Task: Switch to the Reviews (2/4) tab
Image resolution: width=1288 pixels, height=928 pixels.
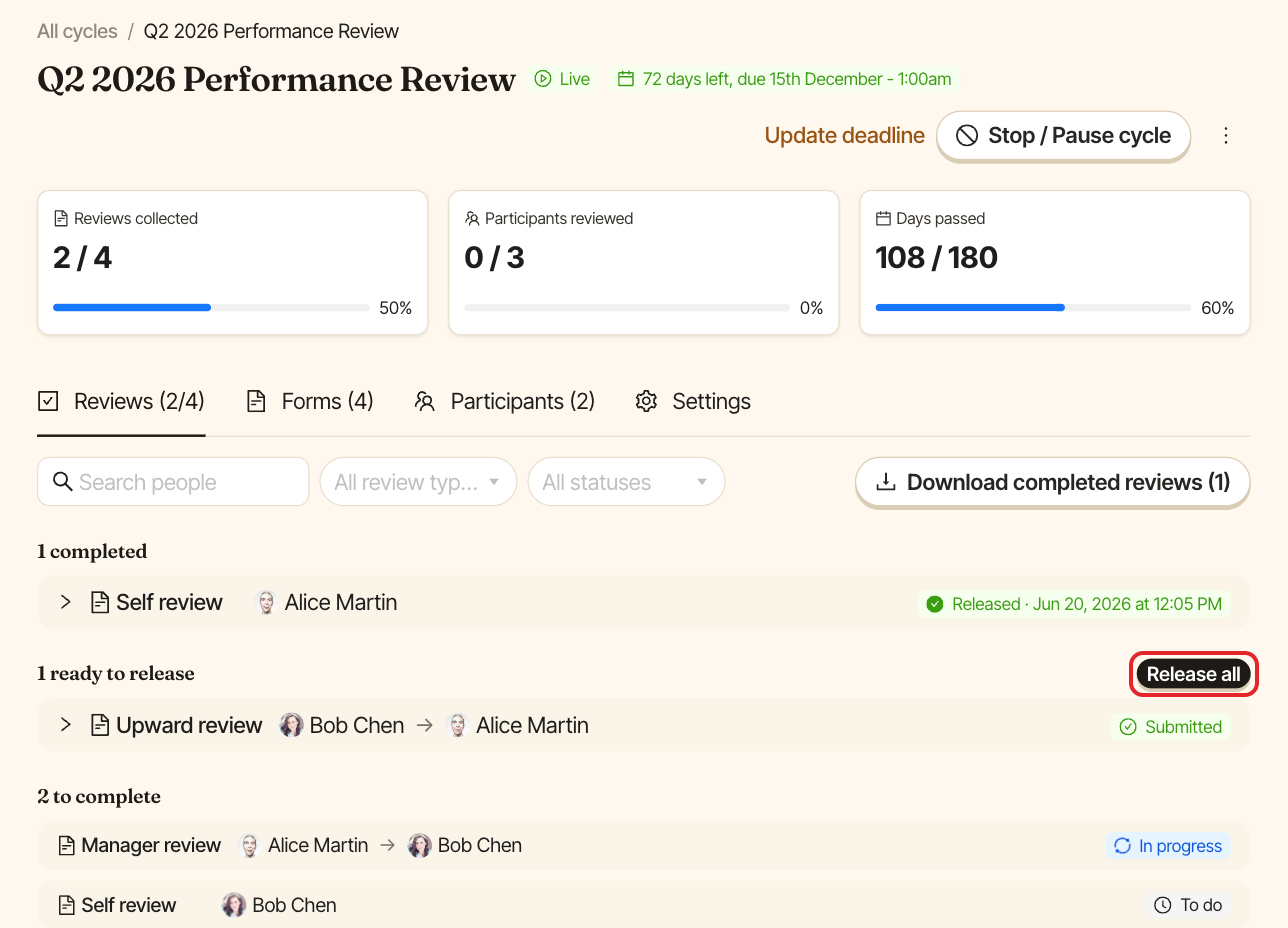Action: pyautogui.click(x=121, y=402)
